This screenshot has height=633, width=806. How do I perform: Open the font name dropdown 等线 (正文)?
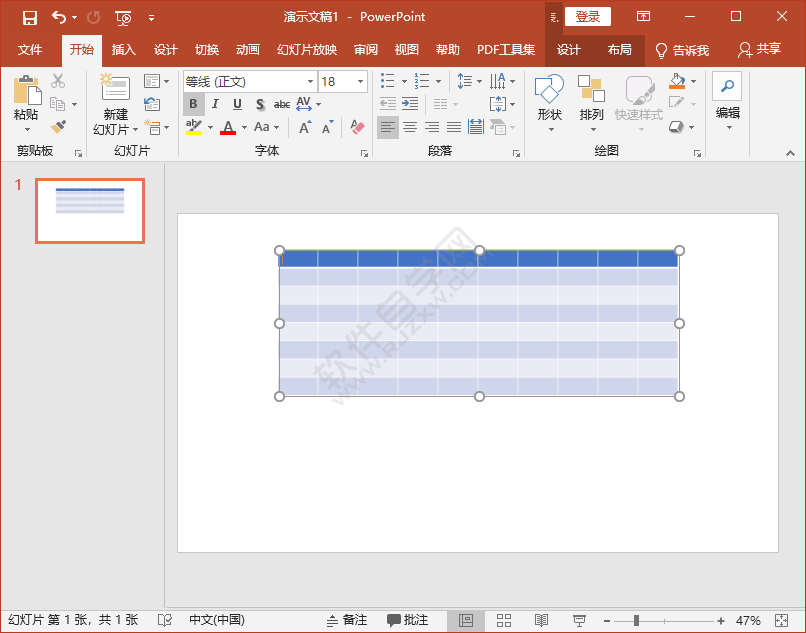(x=310, y=82)
